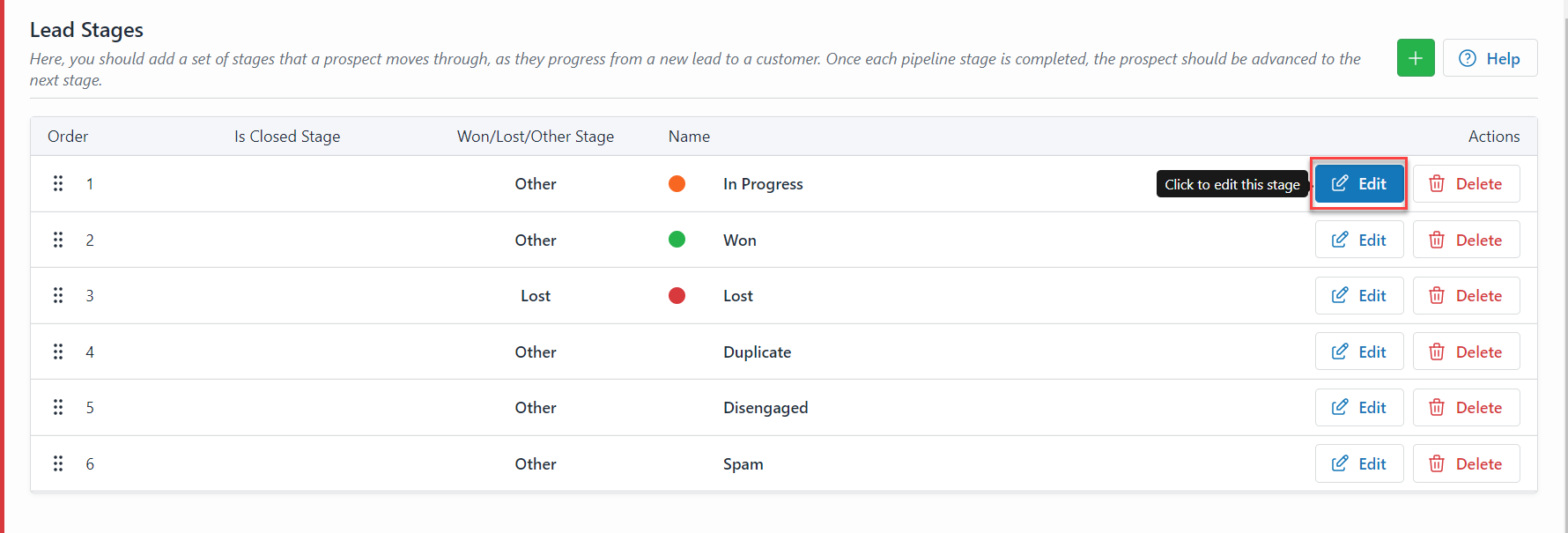Edit the Won stage
1568x533 pixels.
coord(1358,240)
